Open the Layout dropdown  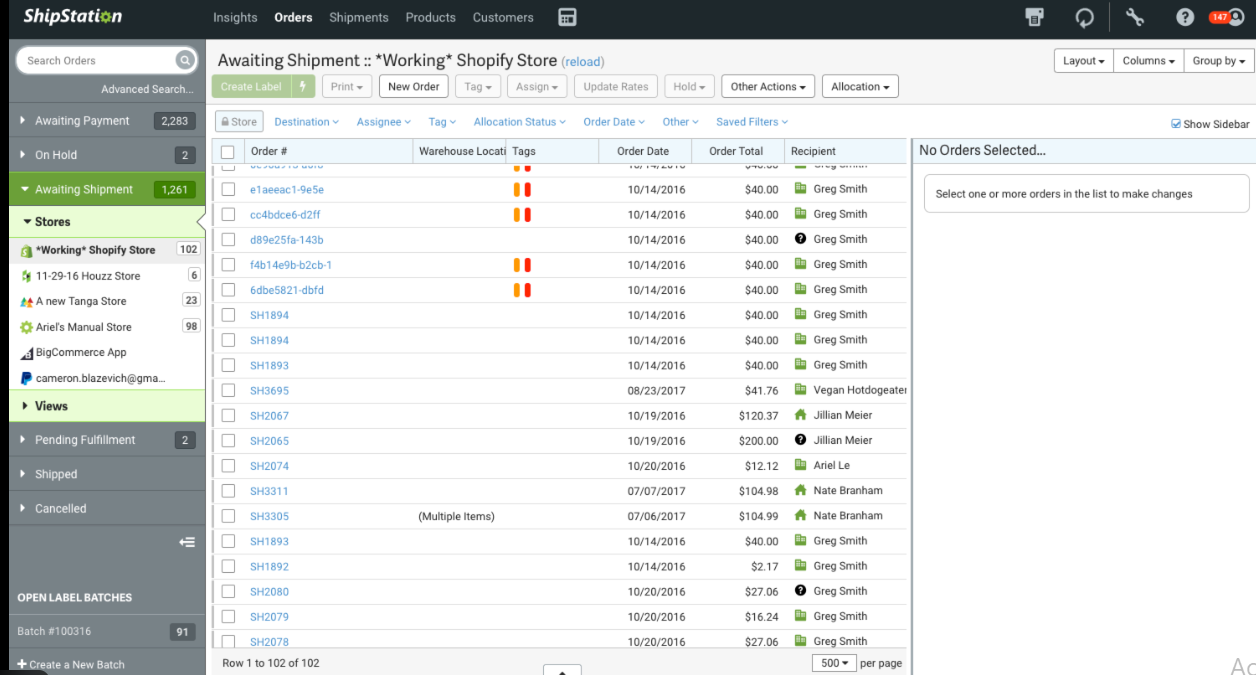(1083, 61)
